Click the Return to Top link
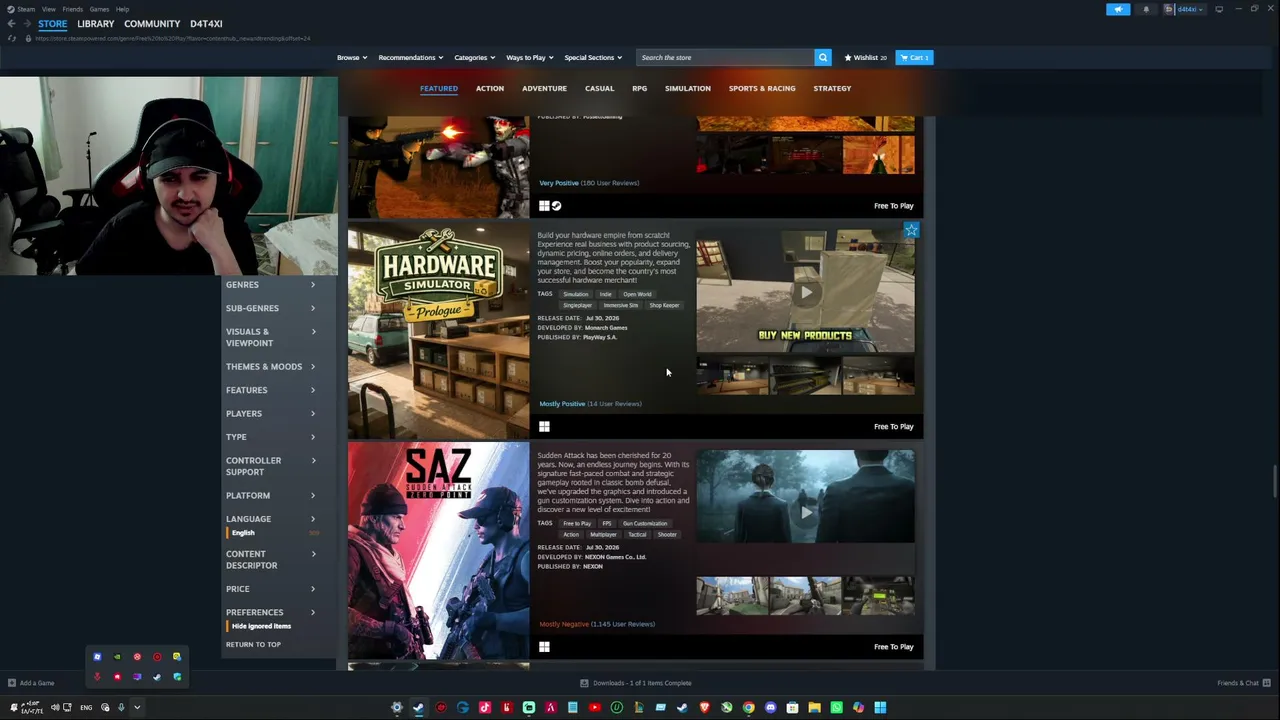Viewport: 1280px width, 720px height. coord(253,645)
